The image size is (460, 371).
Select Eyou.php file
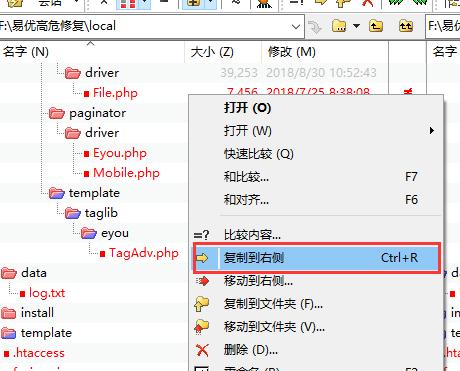[x=115, y=153]
